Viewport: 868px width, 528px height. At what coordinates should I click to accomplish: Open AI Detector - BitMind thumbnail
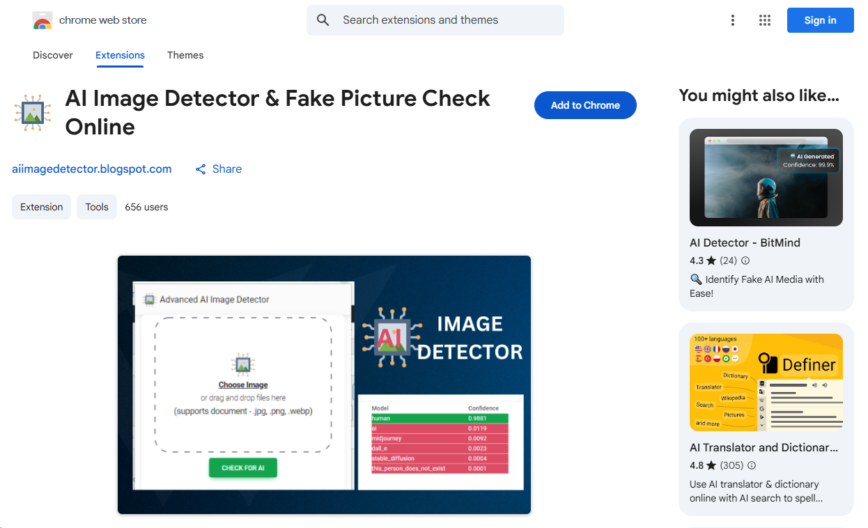click(766, 178)
